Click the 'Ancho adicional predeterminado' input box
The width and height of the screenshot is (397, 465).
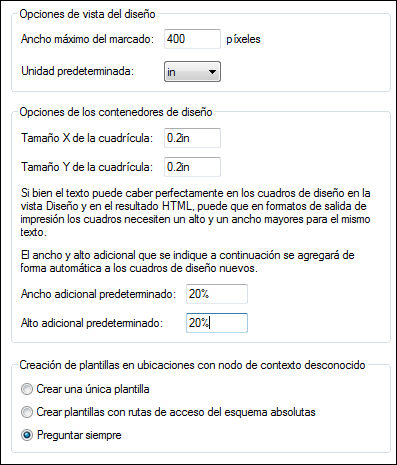point(217,294)
